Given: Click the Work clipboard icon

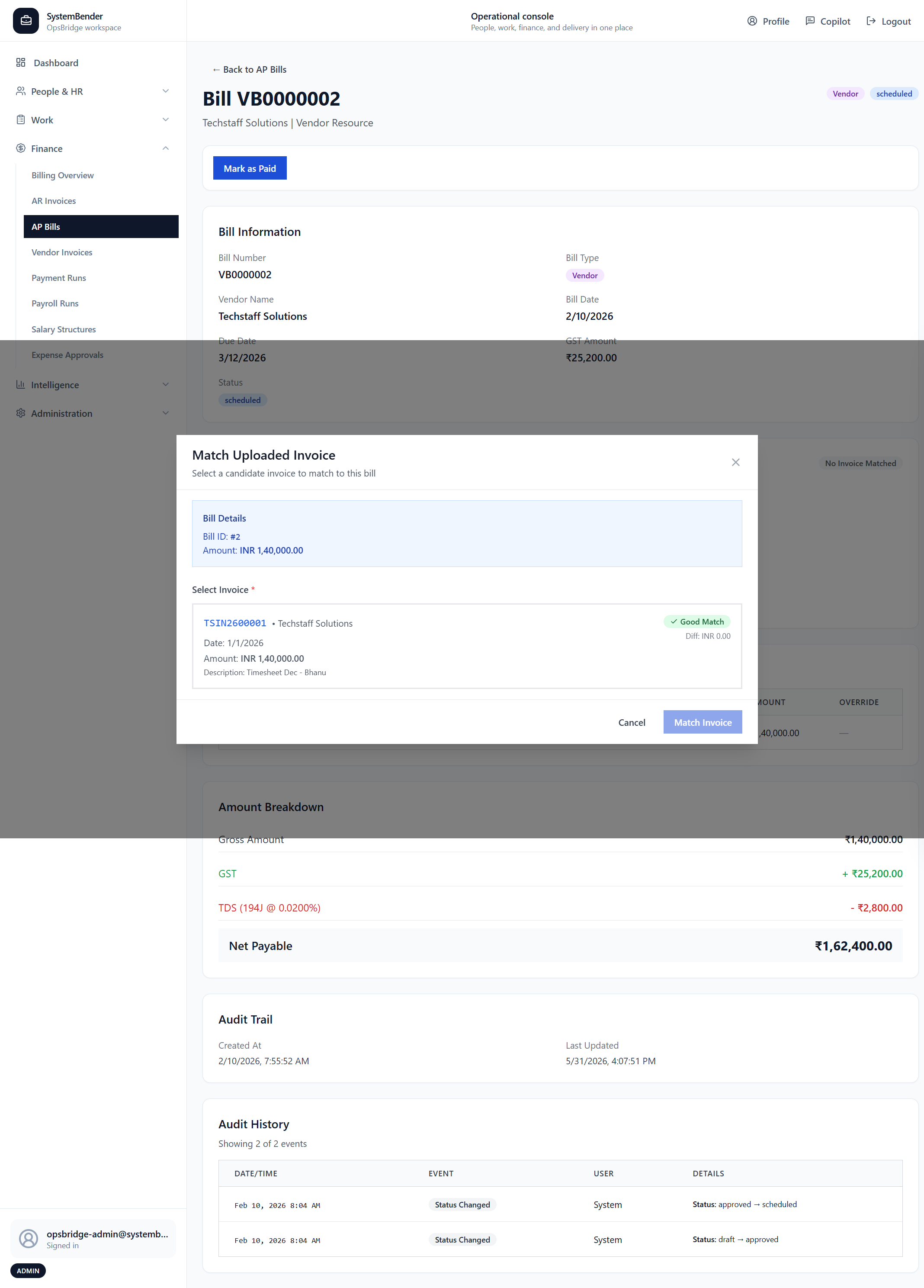Looking at the screenshot, I should [x=21, y=120].
